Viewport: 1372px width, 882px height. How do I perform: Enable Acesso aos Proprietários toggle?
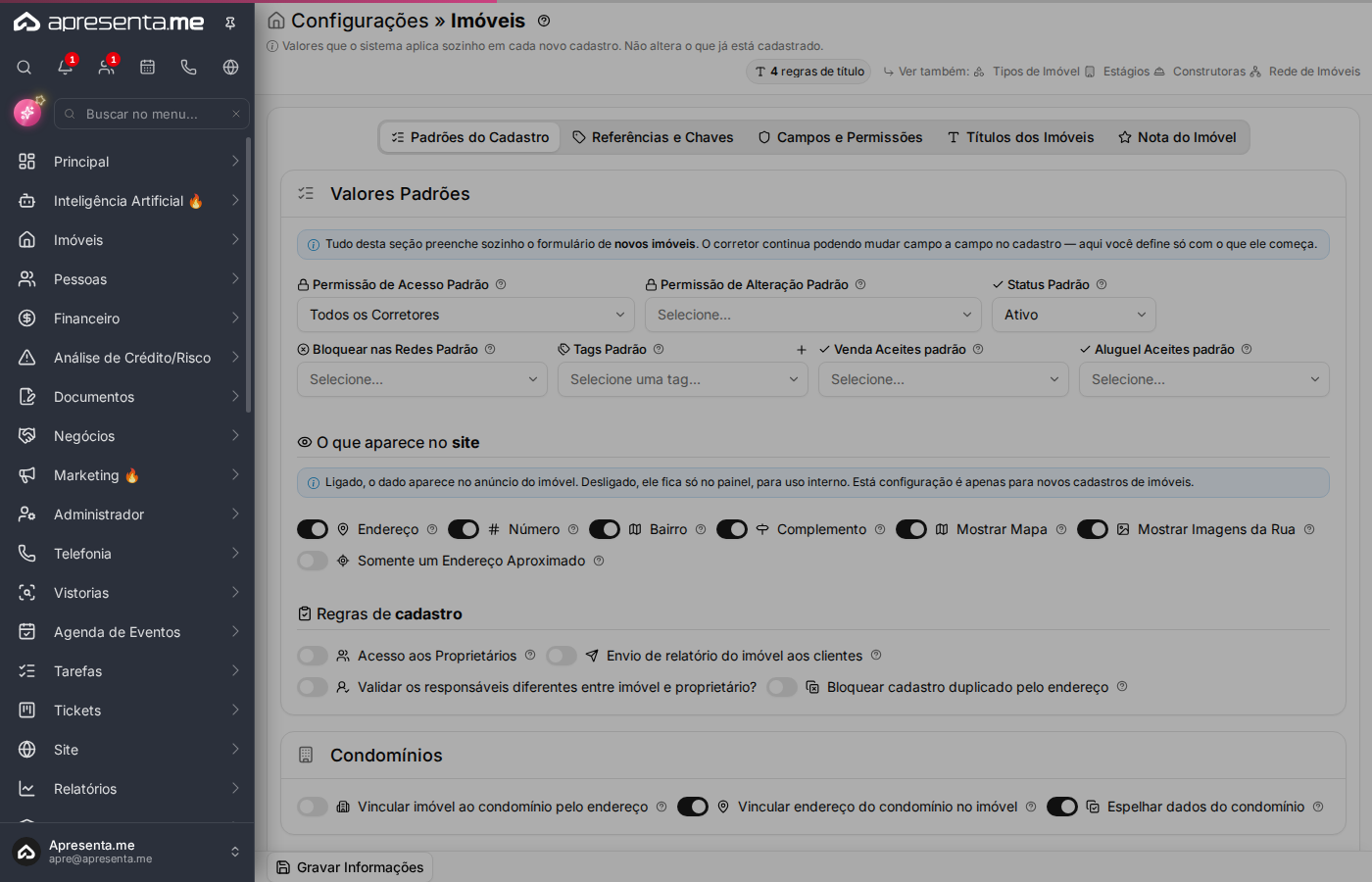point(313,656)
